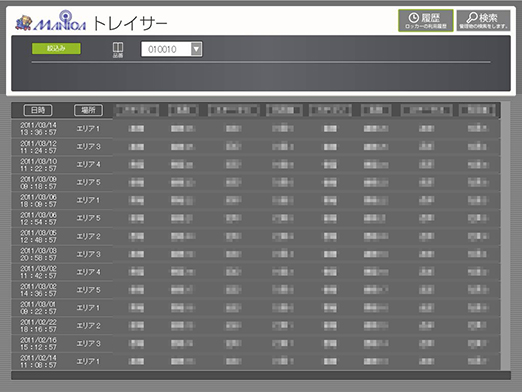Image resolution: width=522 pixels, height=392 pixels.
Task: Select the row dated 2011/03/02 14:36:57
Action: (256, 290)
